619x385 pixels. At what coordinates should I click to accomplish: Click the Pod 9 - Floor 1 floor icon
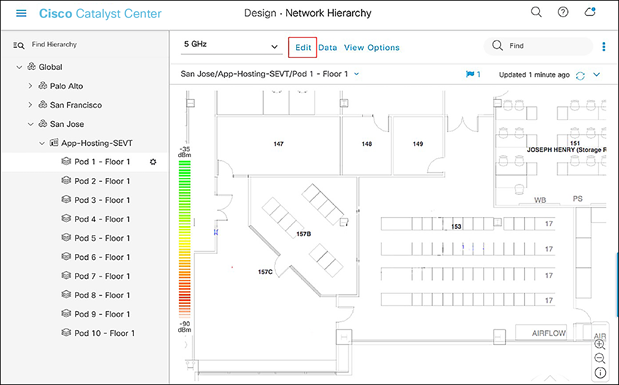pos(66,314)
